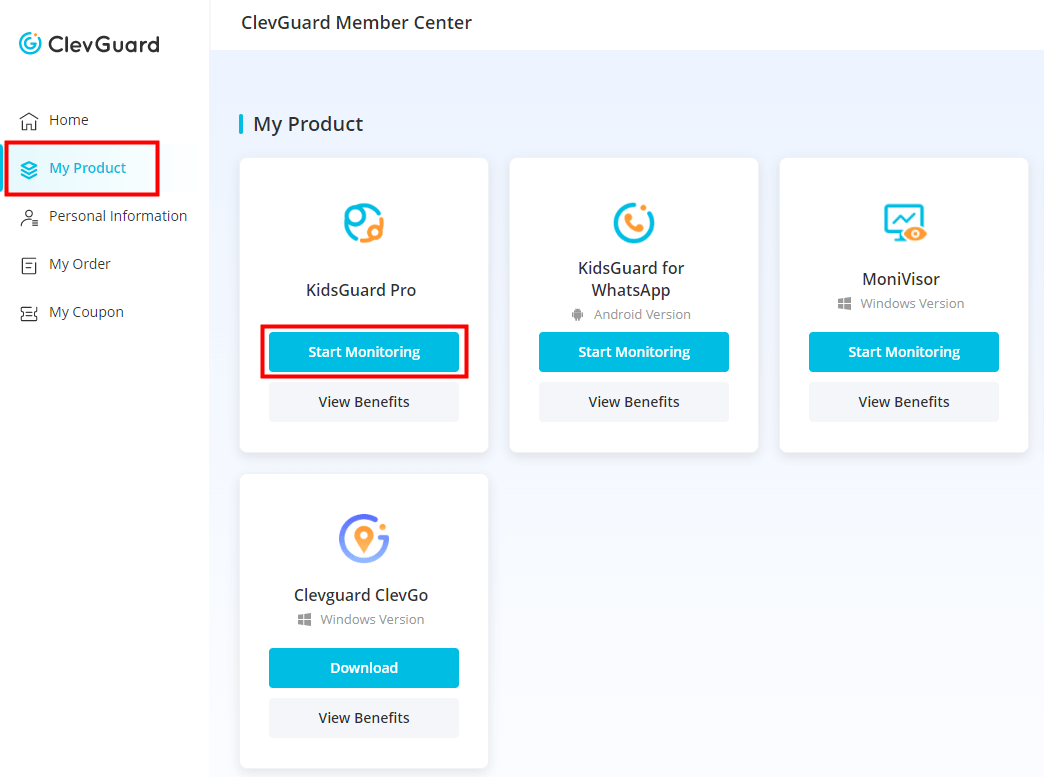
Task: Click Windows Version label under MoniVisor
Action: tap(912, 304)
